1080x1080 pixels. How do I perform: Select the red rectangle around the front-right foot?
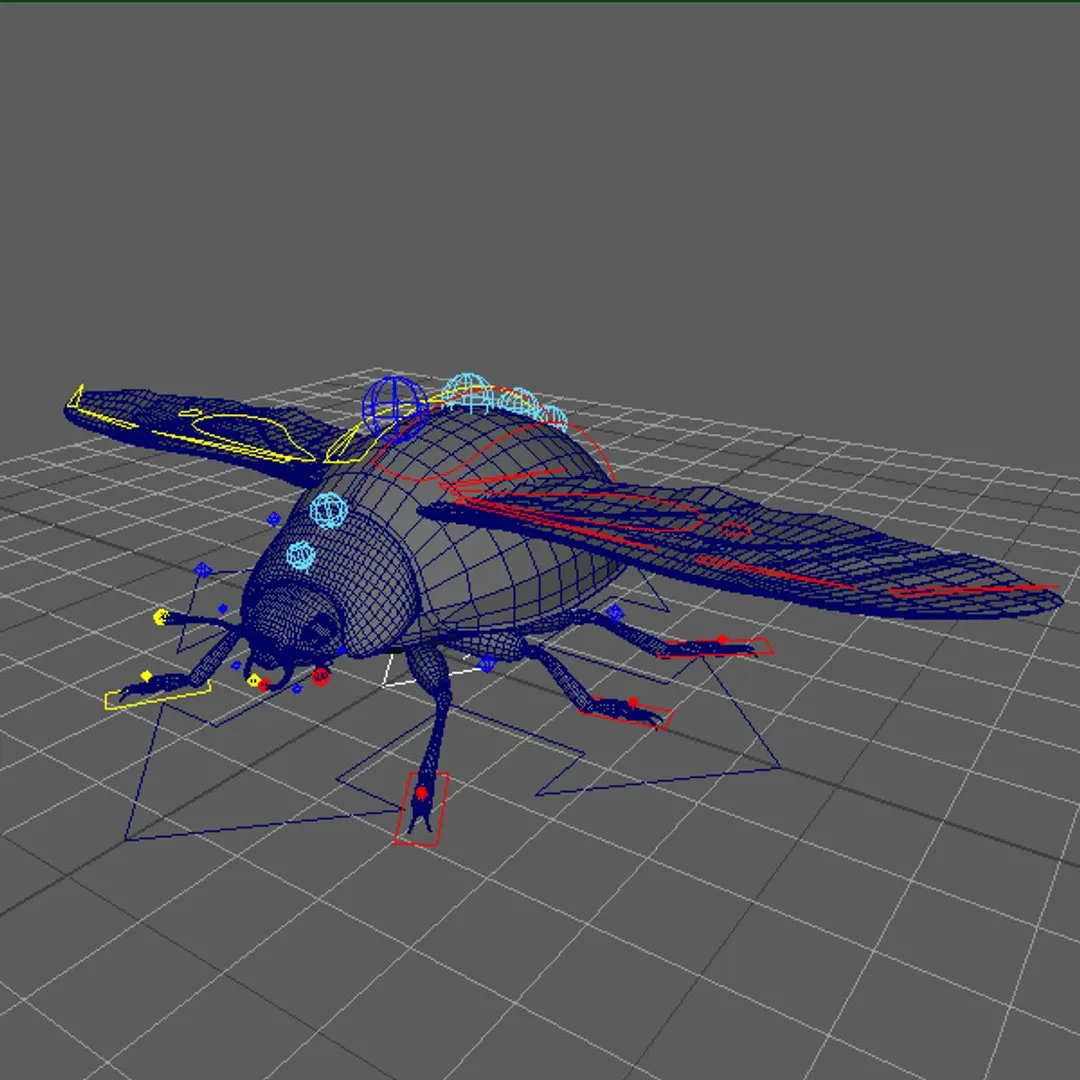tap(422, 809)
